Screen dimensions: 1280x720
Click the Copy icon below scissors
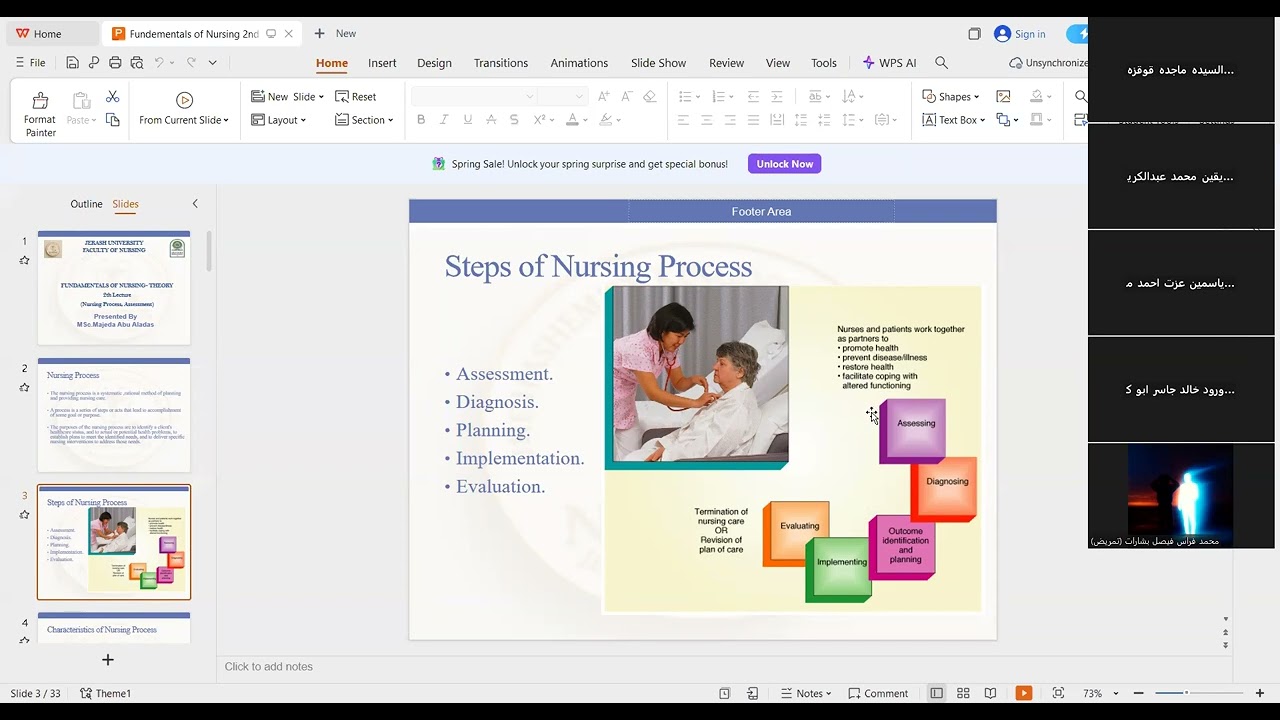point(112,120)
